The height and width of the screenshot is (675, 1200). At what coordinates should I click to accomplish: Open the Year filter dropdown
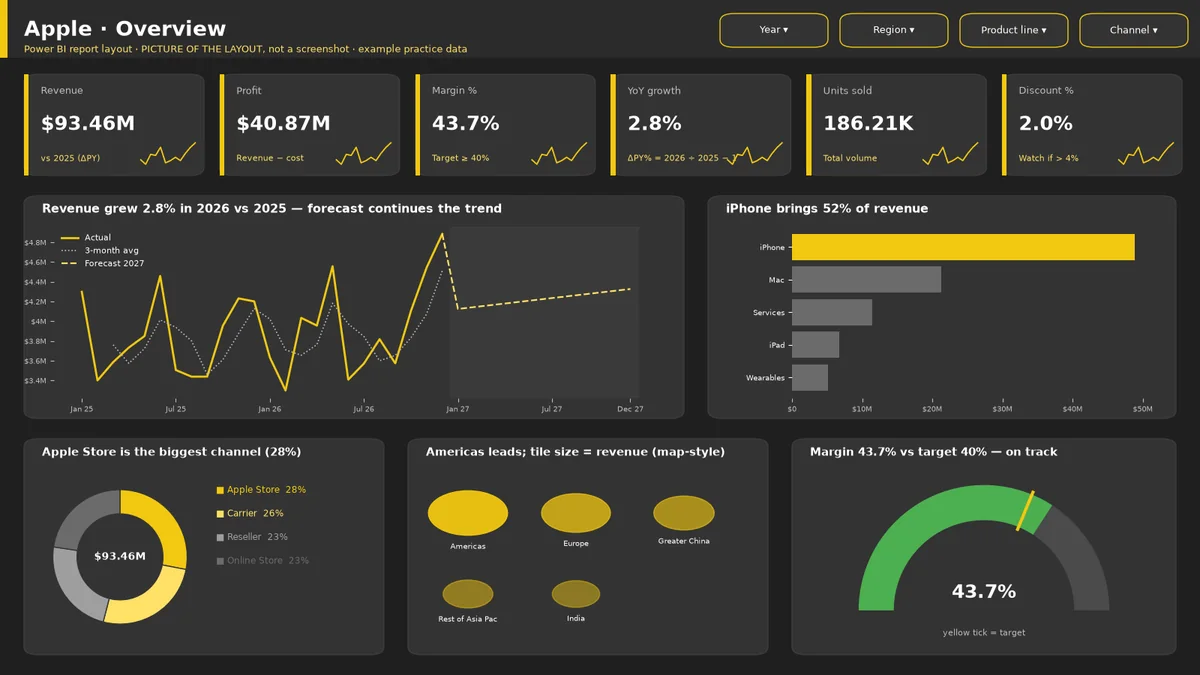click(774, 30)
